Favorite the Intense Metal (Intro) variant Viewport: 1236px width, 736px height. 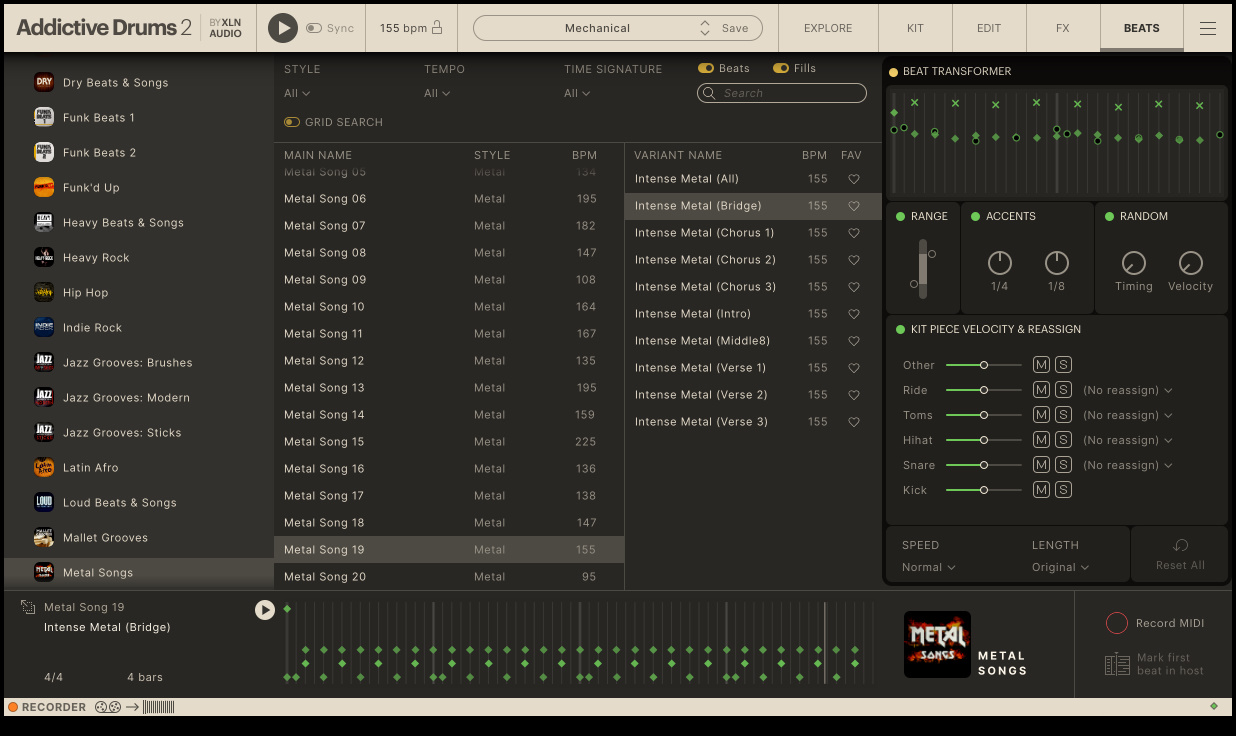click(x=854, y=314)
